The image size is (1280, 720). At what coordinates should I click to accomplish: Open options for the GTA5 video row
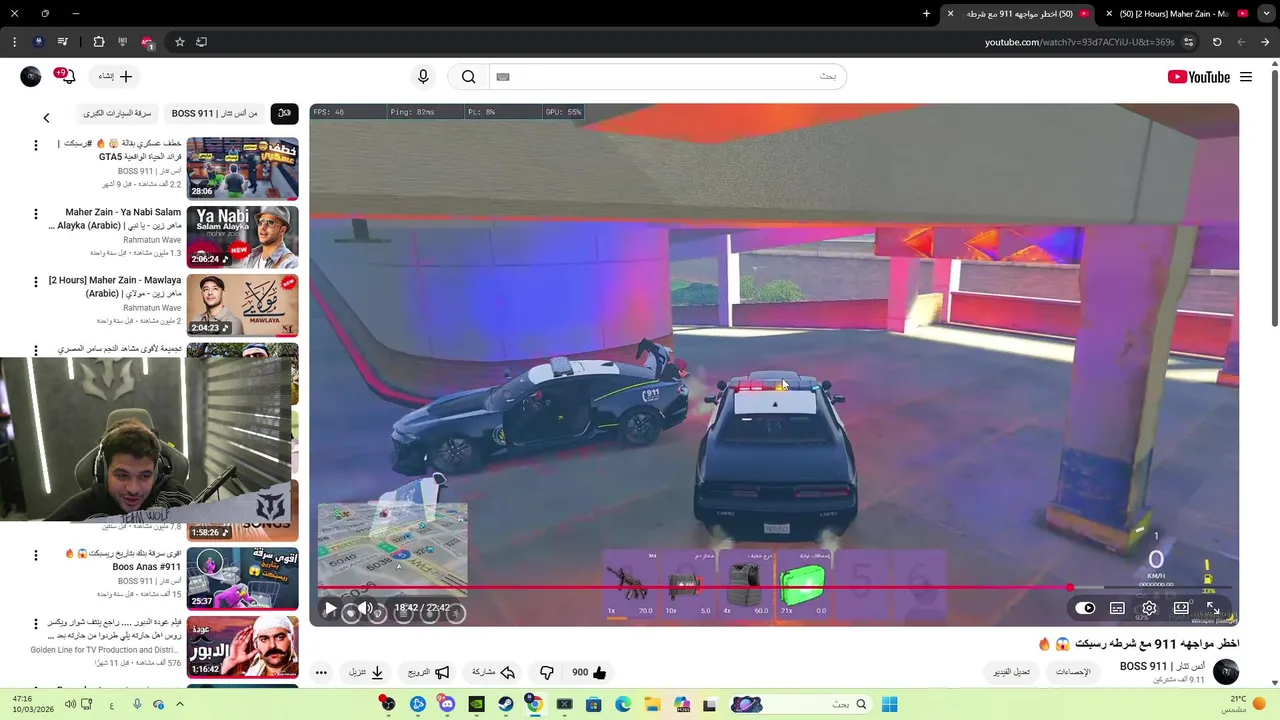tap(36, 145)
